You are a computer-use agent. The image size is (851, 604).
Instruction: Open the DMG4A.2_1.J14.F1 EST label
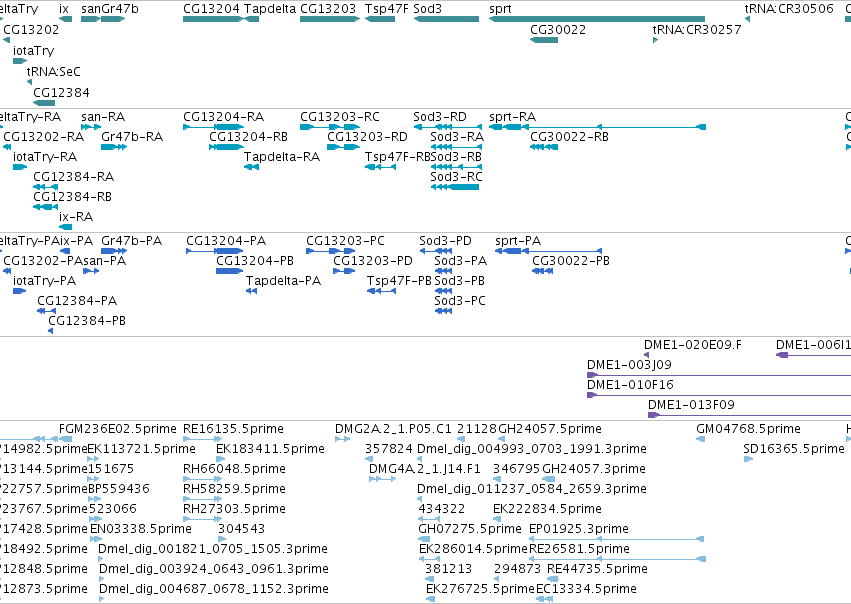[425, 469]
